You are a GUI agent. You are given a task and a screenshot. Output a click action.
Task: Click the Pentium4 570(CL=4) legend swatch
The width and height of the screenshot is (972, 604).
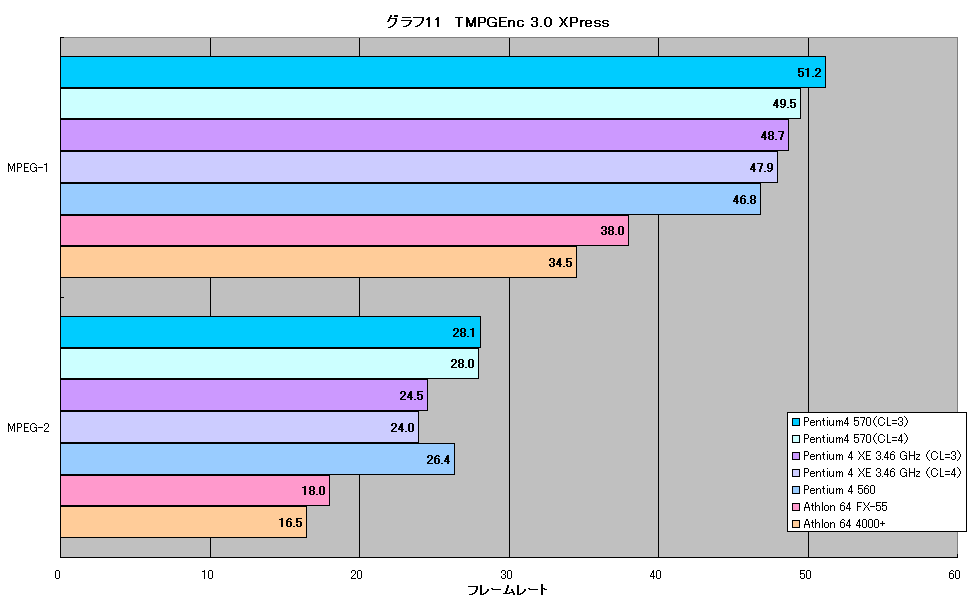tap(796, 439)
